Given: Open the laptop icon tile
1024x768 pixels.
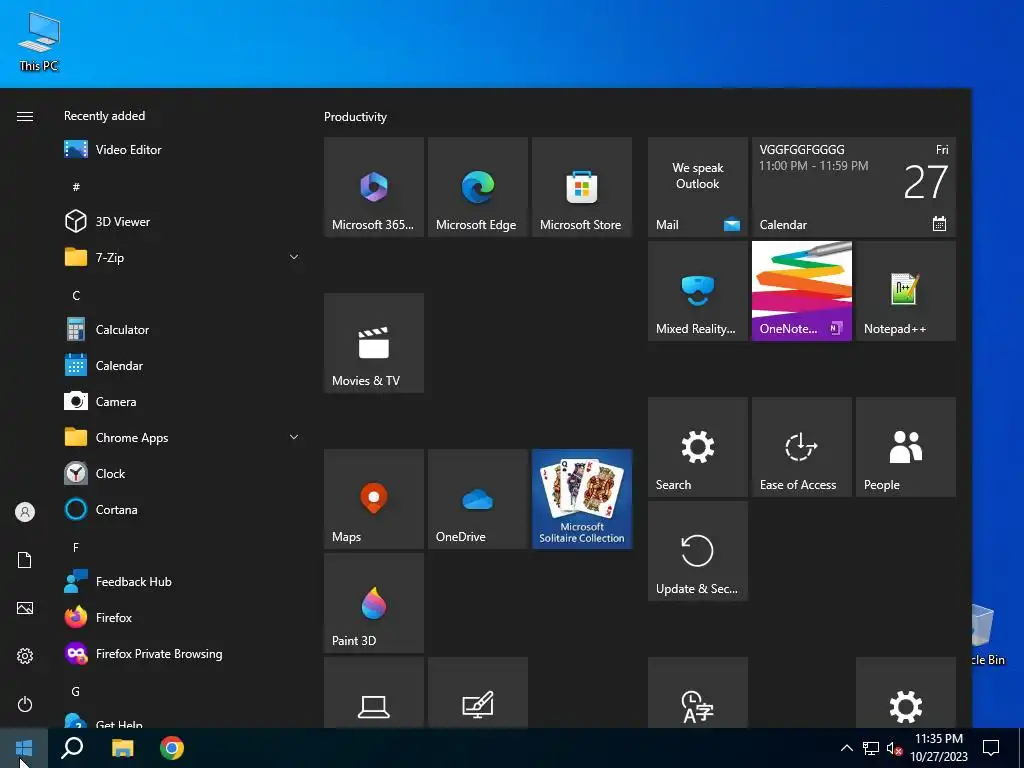Looking at the screenshot, I should (374, 692).
